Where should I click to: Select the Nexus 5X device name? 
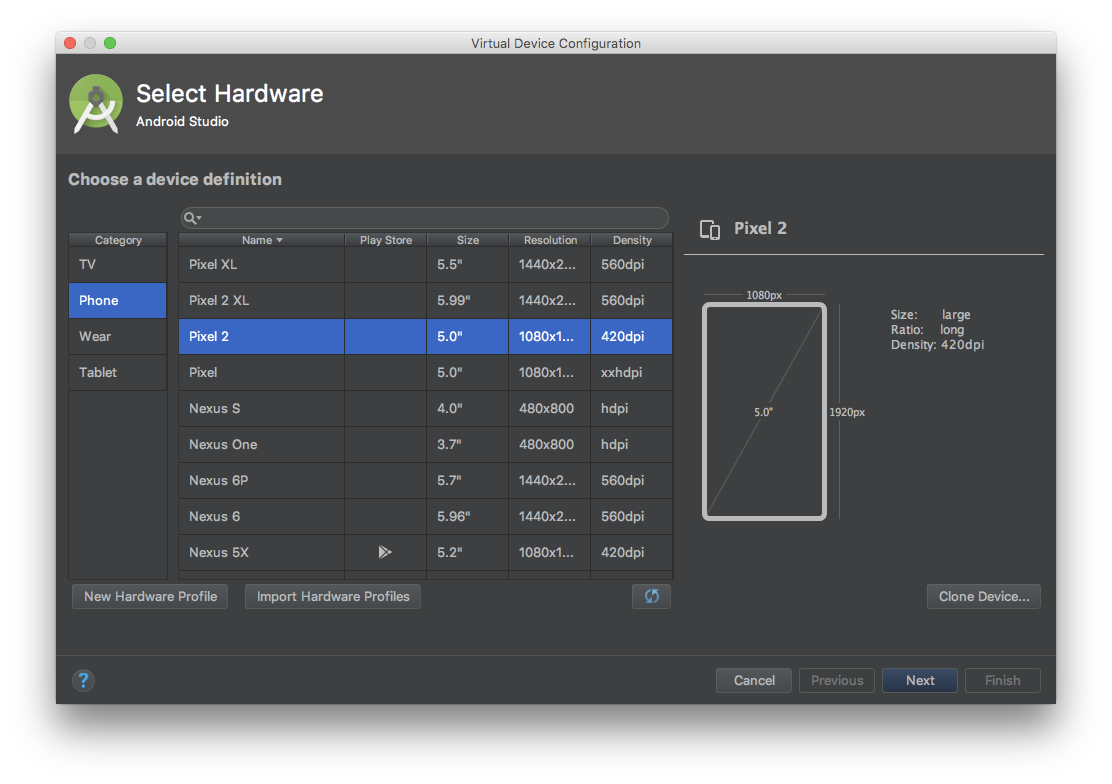(218, 552)
